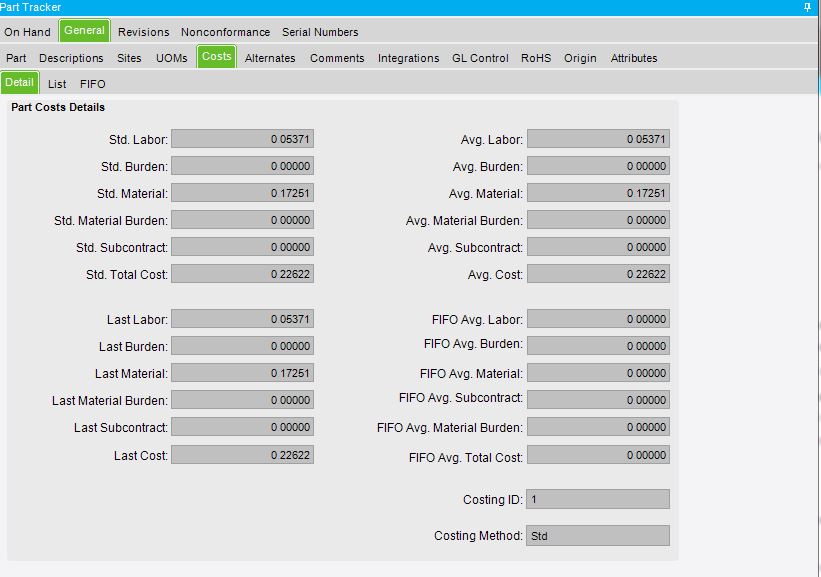Open the Alternates tab

pyautogui.click(x=270, y=58)
